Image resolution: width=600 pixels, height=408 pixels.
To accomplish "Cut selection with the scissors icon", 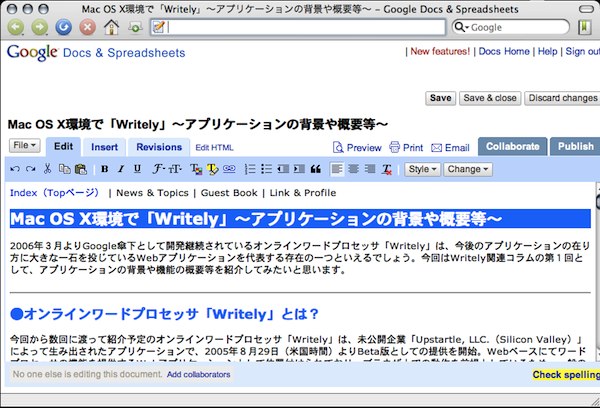I will click(x=47, y=169).
